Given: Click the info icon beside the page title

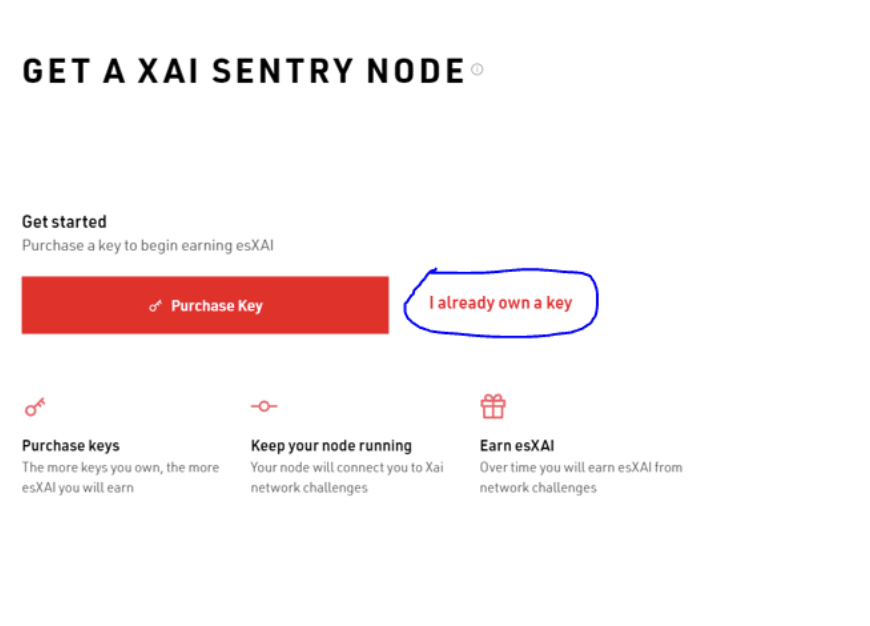Looking at the screenshot, I should (477, 70).
